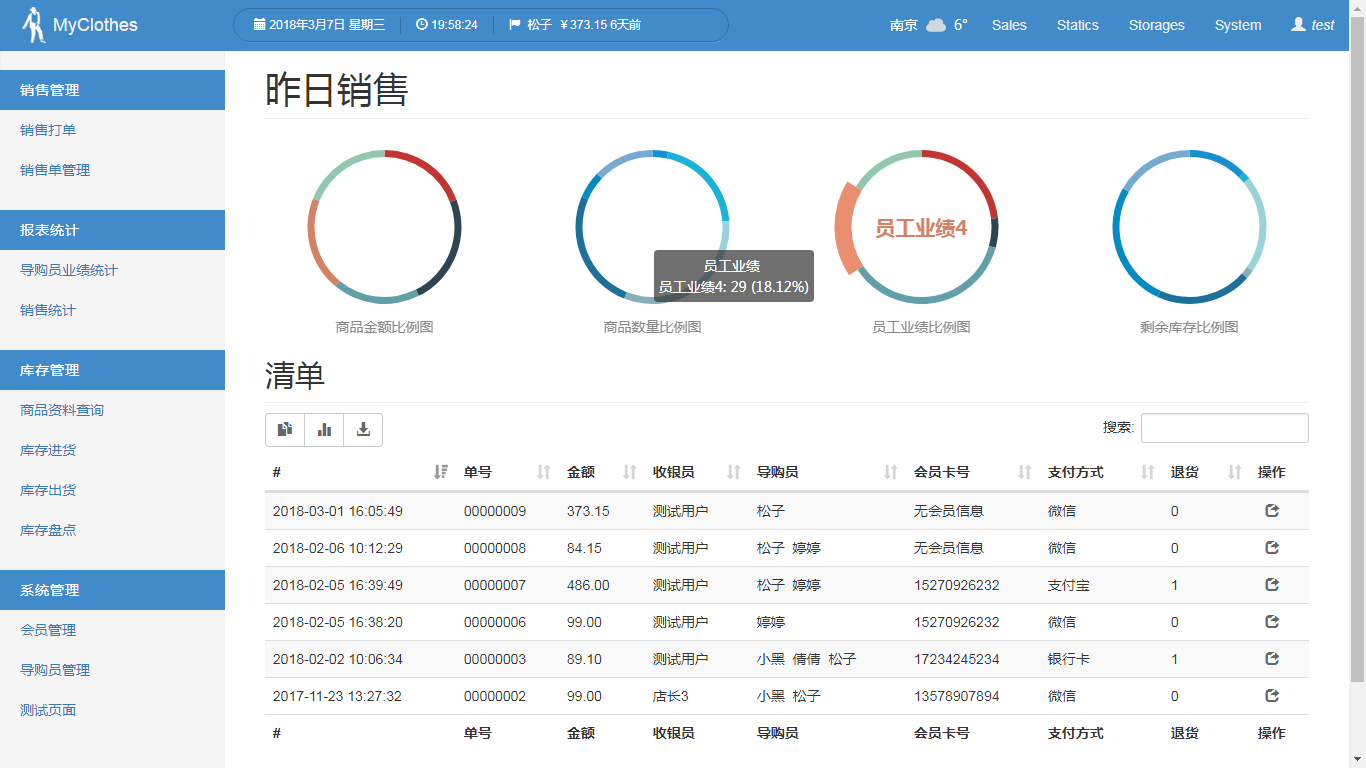
Task: Click amount 486.00 cell
Action: coord(588,585)
